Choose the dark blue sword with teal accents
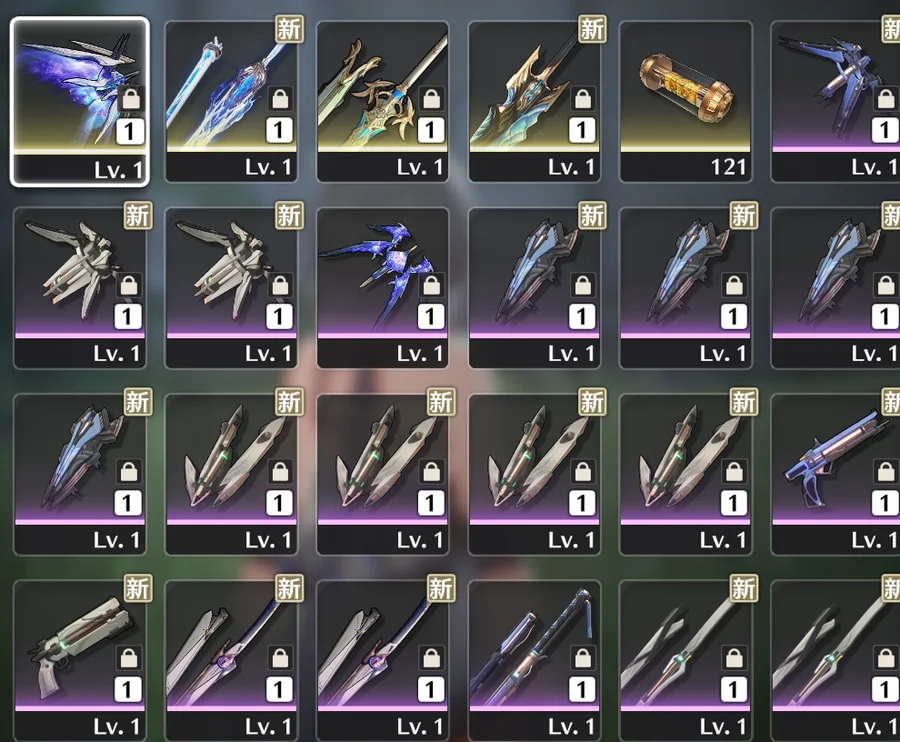The width and height of the screenshot is (900, 742). point(534,661)
